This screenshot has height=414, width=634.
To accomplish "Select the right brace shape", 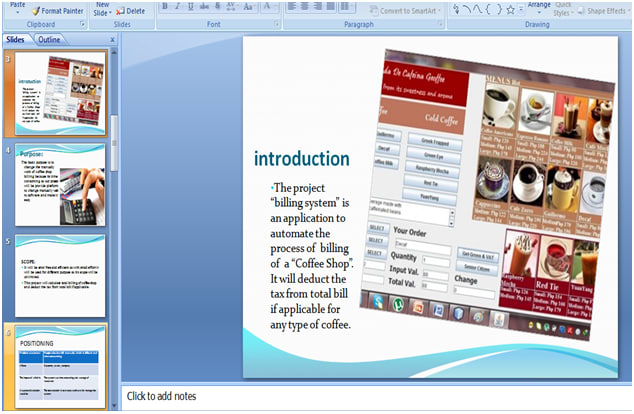I will (x=499, y=10).
